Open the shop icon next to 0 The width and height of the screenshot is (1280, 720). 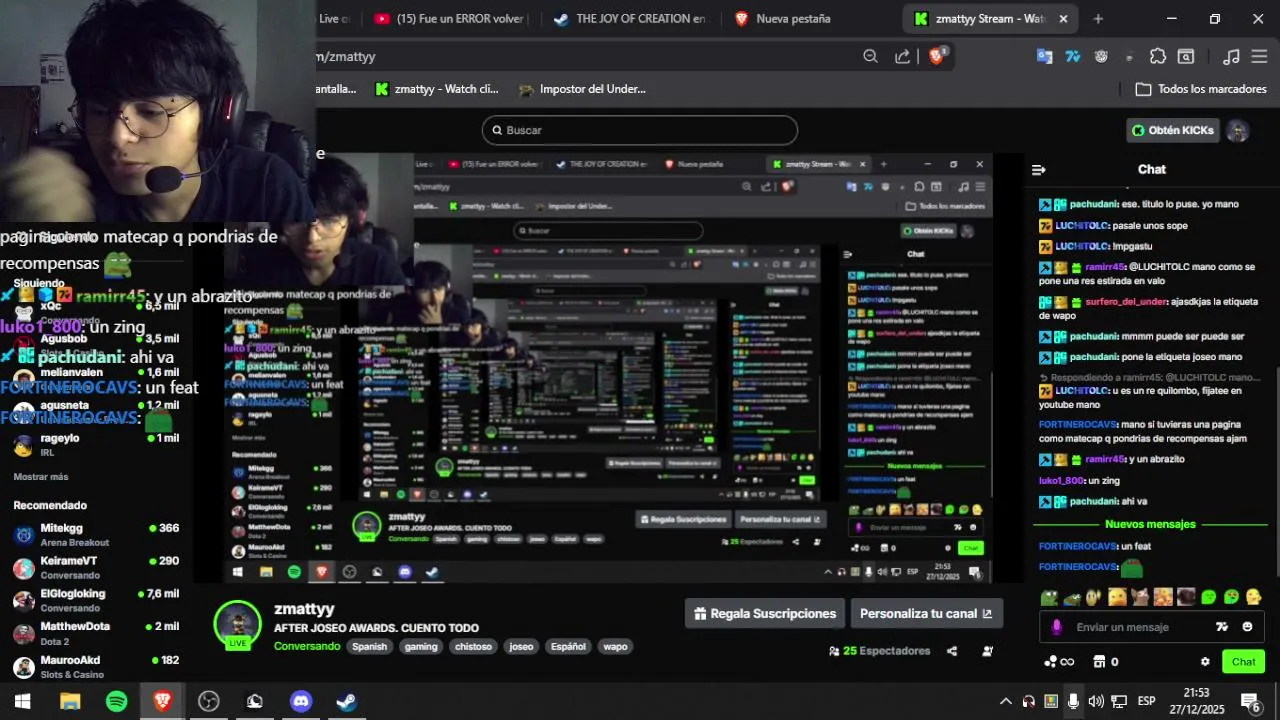pos(1099,662)
